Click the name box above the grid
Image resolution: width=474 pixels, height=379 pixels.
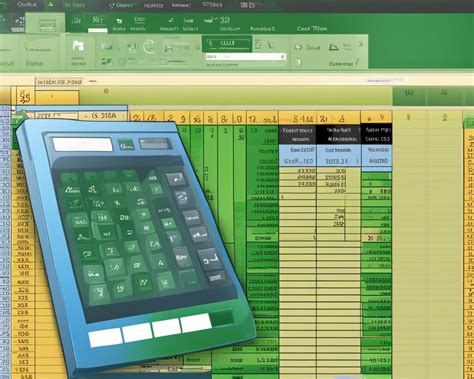[x=59, y=82]
